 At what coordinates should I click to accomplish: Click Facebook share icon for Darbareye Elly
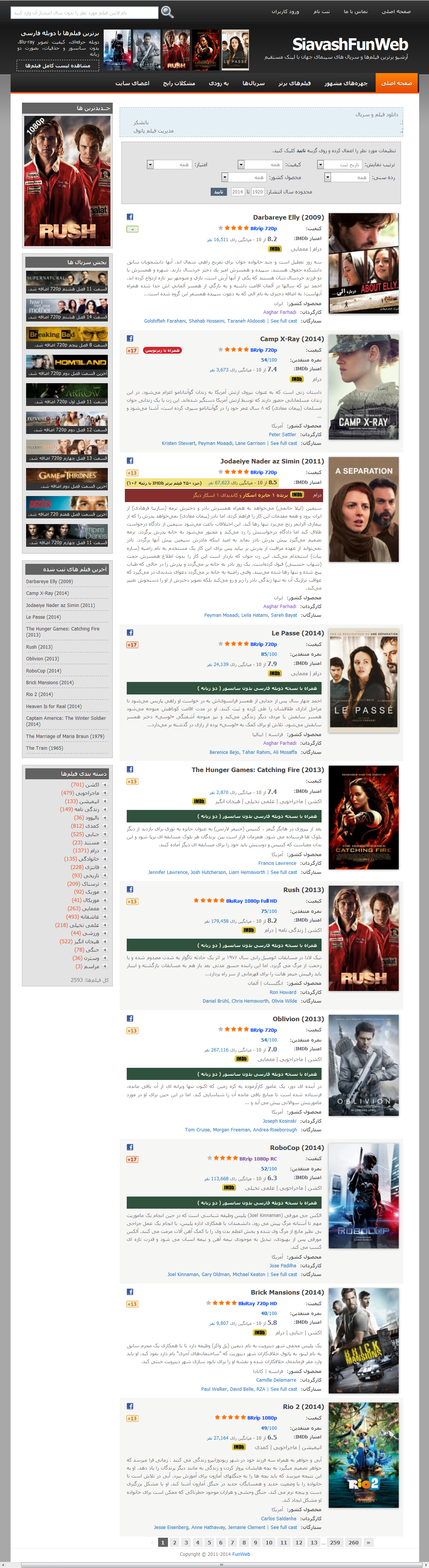tap(130, 217)
